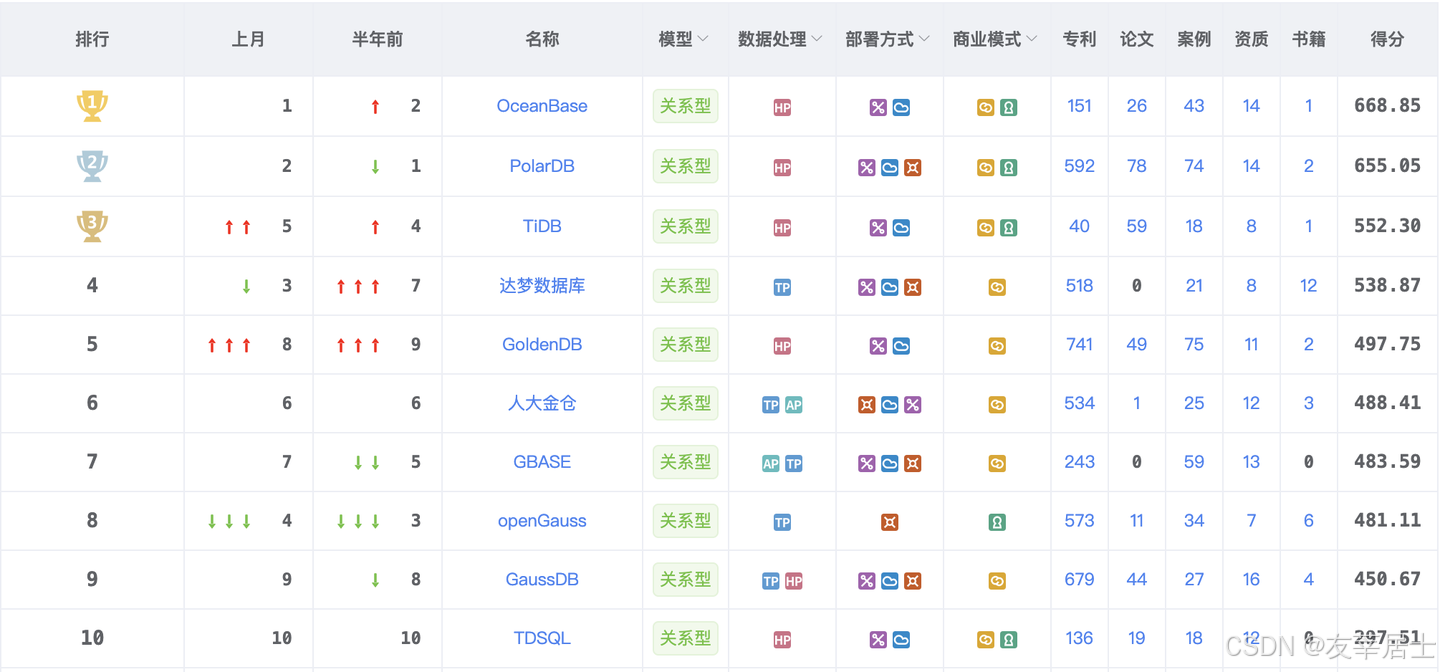Screen dimensions: 1440x672
Task: Open the 数据处理 column filter dropdown
Action: coord(817,40)
